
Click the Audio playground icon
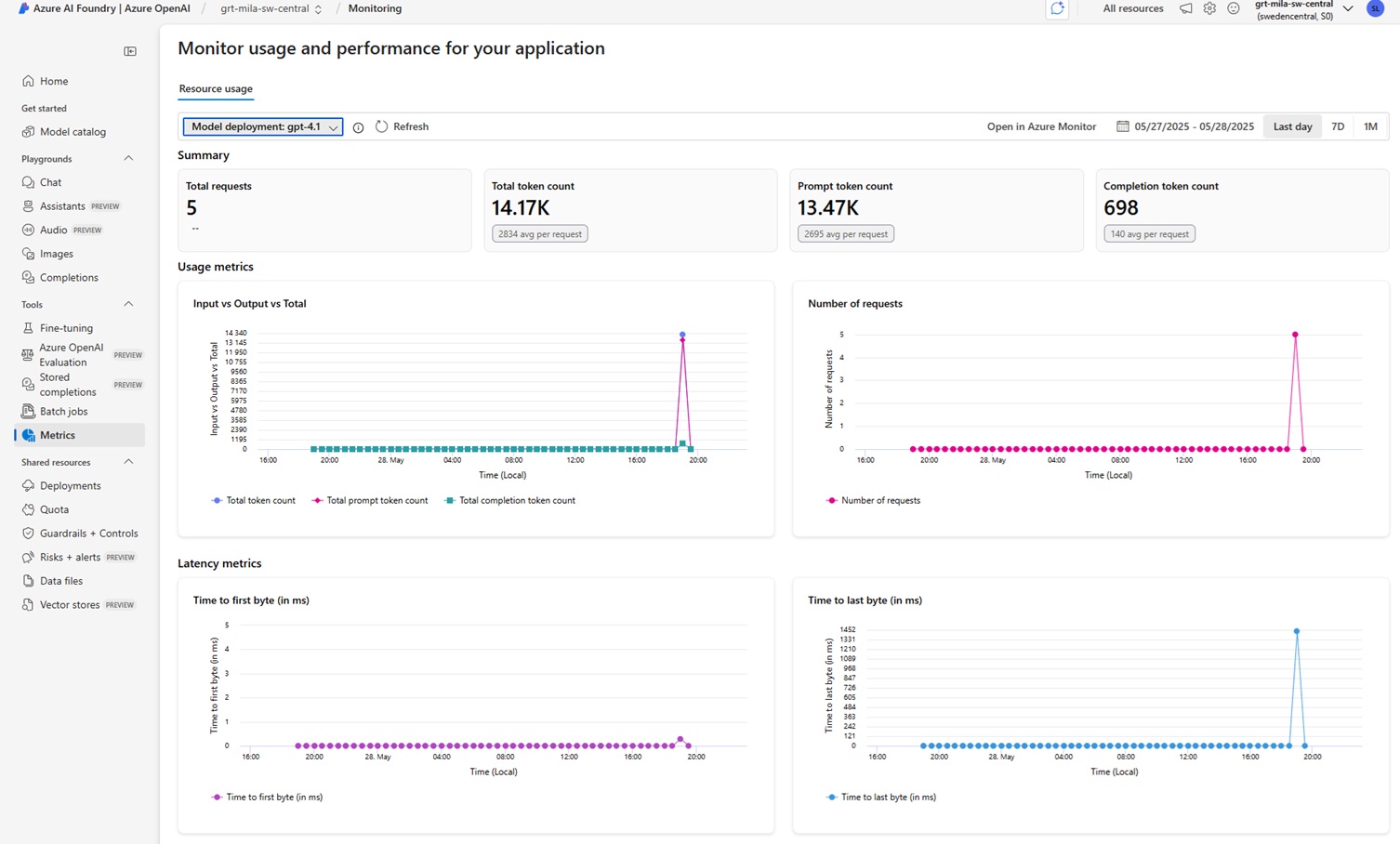(x=28, y=230)
